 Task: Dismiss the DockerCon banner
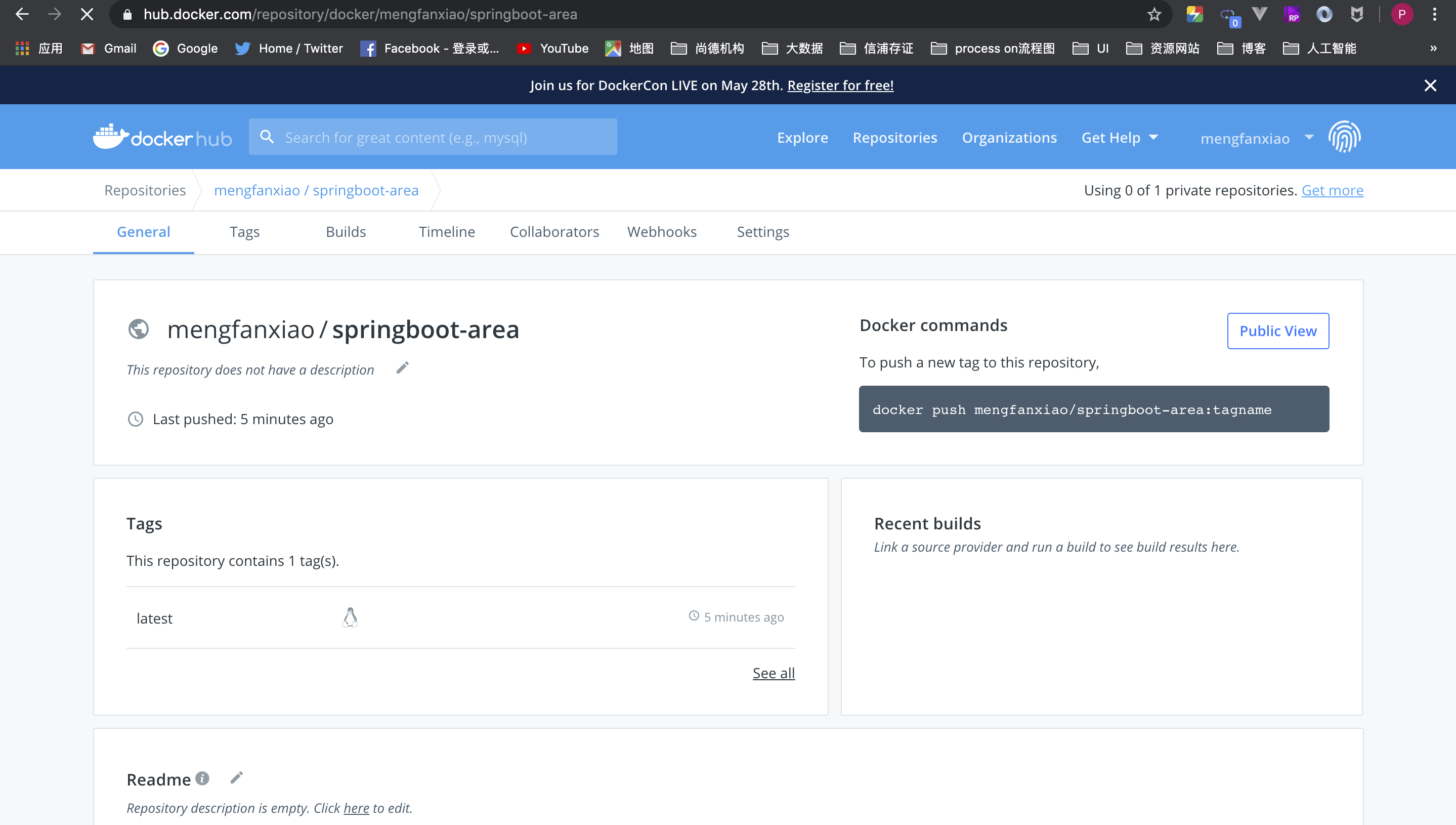pos(1430,86)
